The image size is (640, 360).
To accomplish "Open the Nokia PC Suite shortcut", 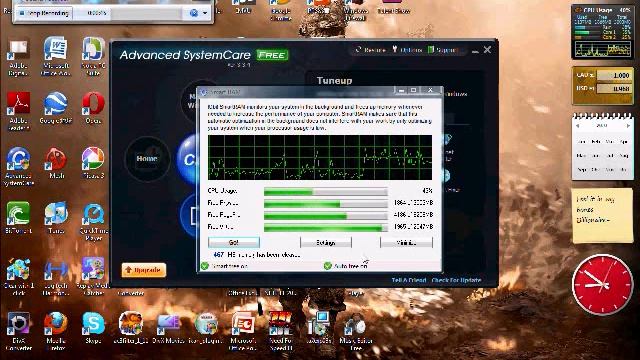I will (x=93, y=56).
